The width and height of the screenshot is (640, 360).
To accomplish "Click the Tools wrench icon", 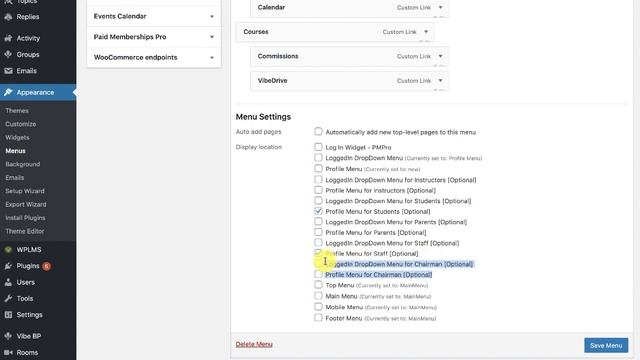I will pyautogui.click(x=8, y=298).
